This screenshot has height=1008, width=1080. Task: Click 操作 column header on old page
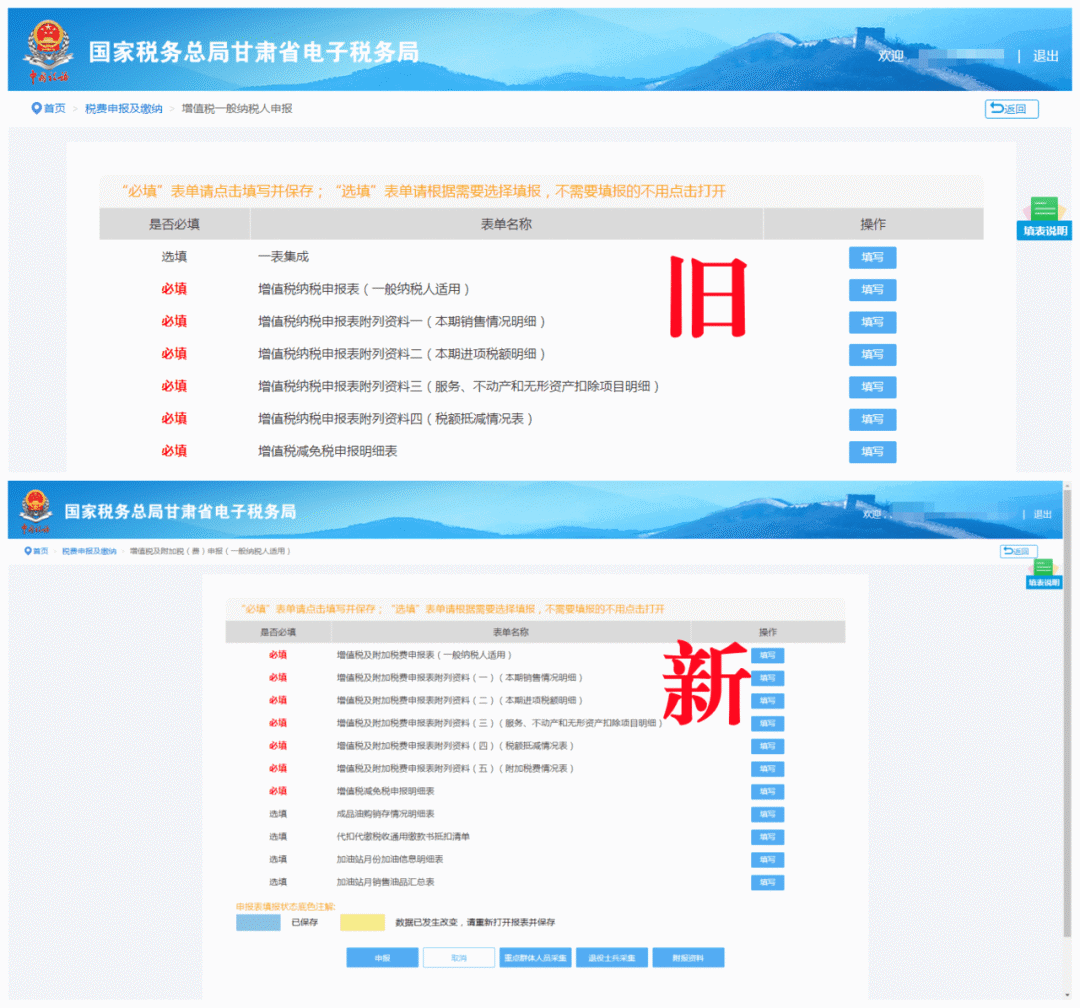point(873,224)
